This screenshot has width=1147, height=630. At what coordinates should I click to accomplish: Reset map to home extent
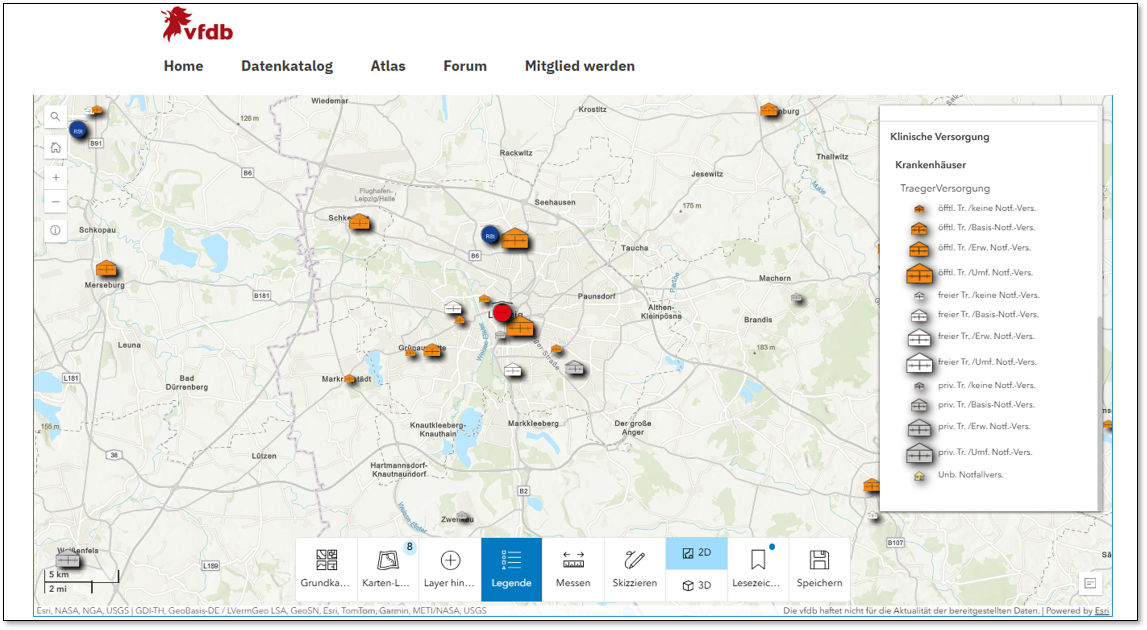[x=55, y=148]
